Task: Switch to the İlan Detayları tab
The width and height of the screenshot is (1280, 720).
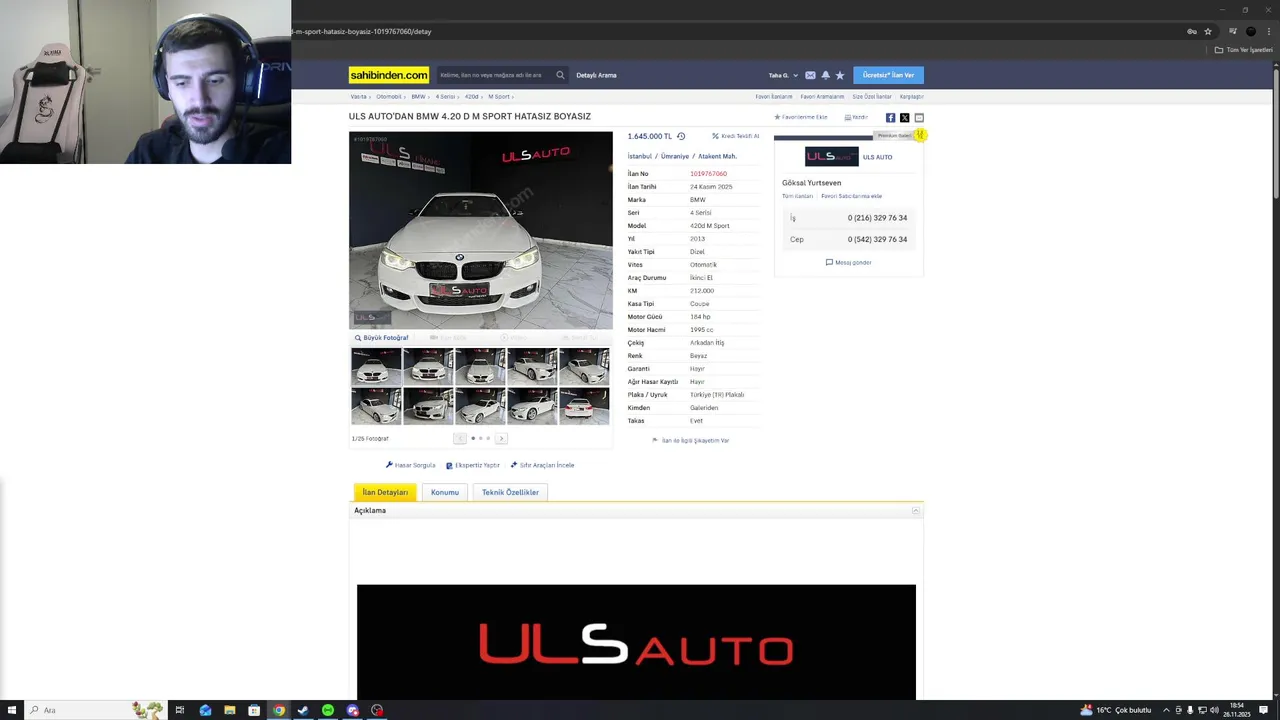Action: pos(385,492)
